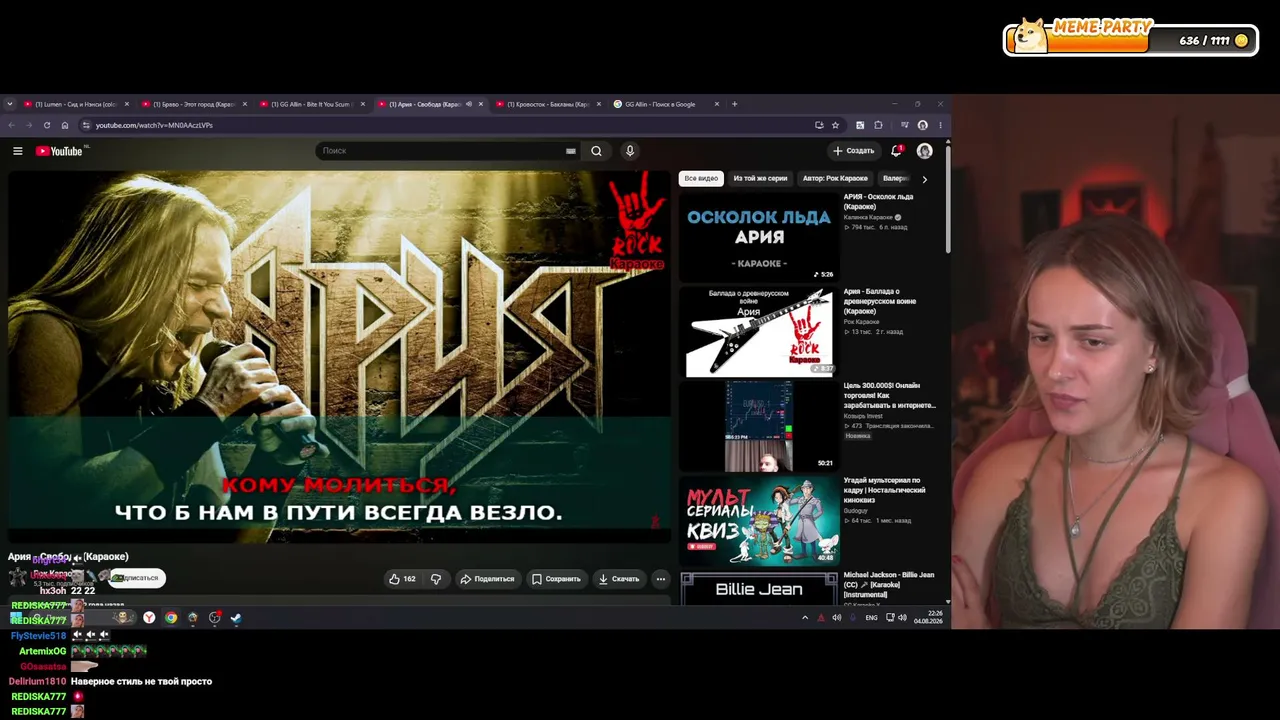Close the Lumen karaoke tab
Viewport: 1280px width, 720px height.
coord(126,104)
